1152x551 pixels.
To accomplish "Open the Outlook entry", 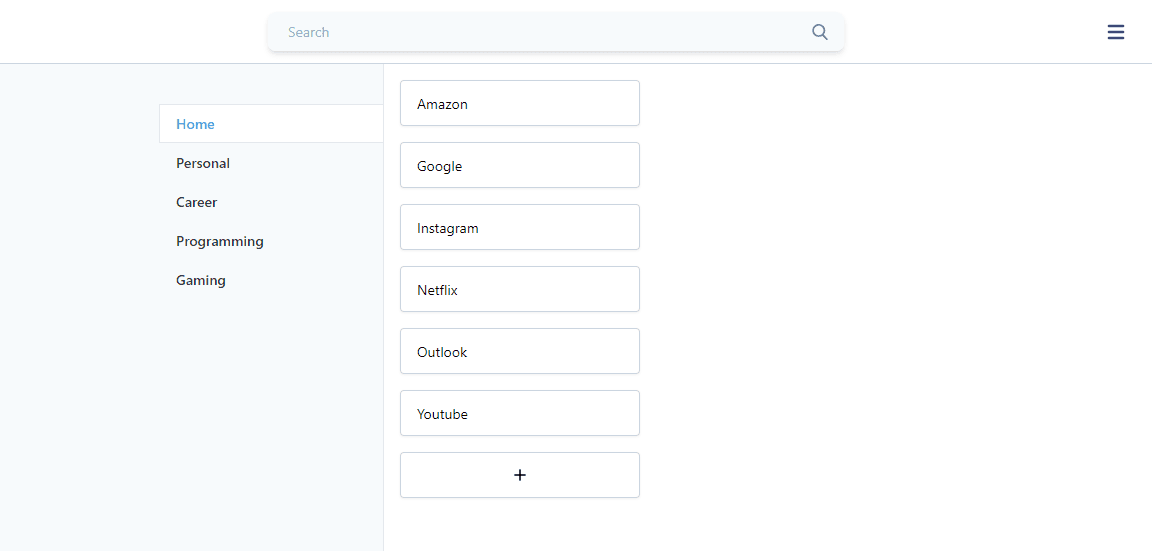I will (520, 351).
